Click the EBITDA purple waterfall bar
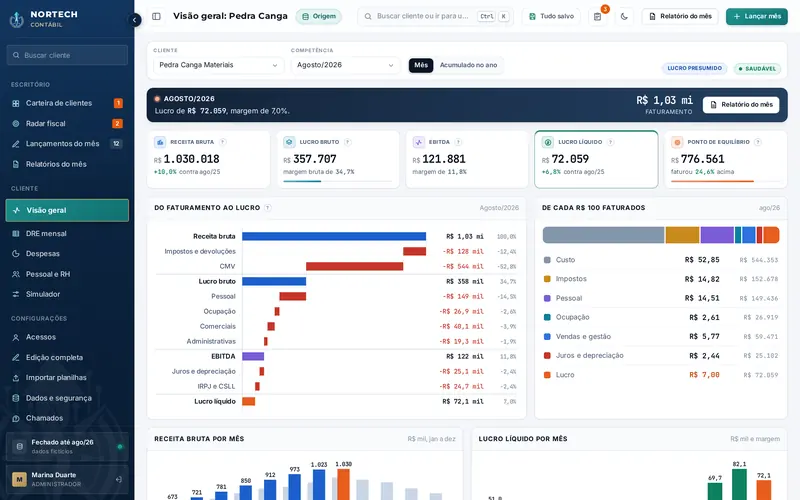800x500 pixels. click(x=253, y=356)
